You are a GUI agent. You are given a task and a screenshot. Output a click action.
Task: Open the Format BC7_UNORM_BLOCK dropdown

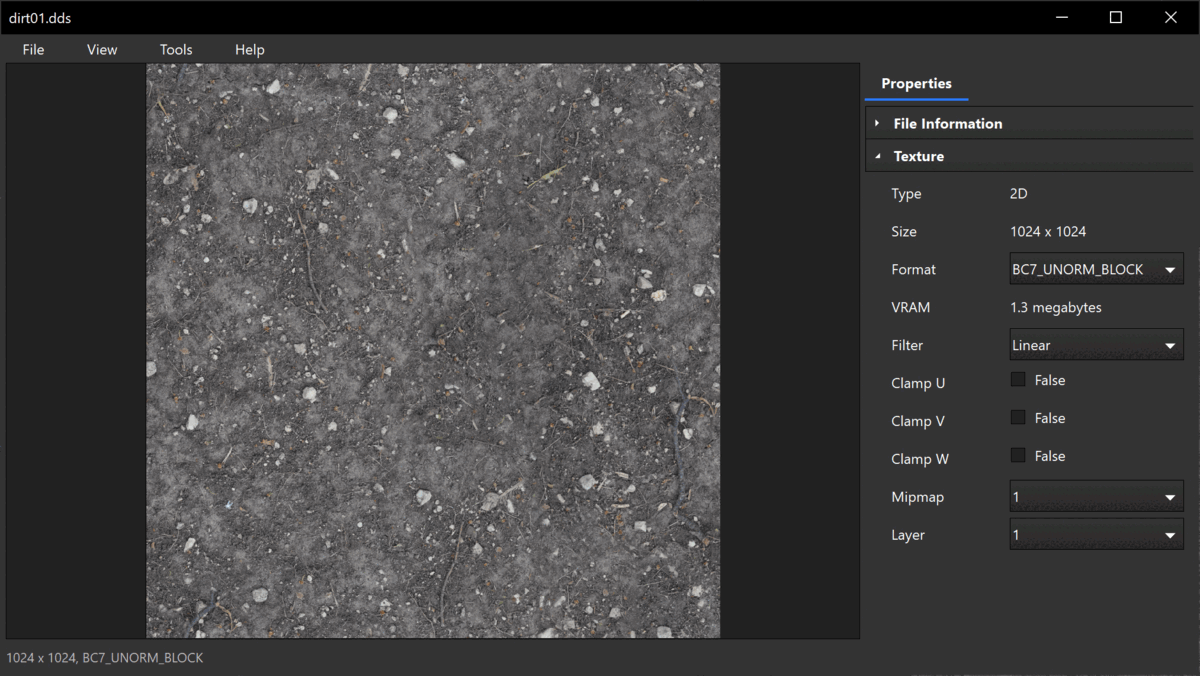1096,269
